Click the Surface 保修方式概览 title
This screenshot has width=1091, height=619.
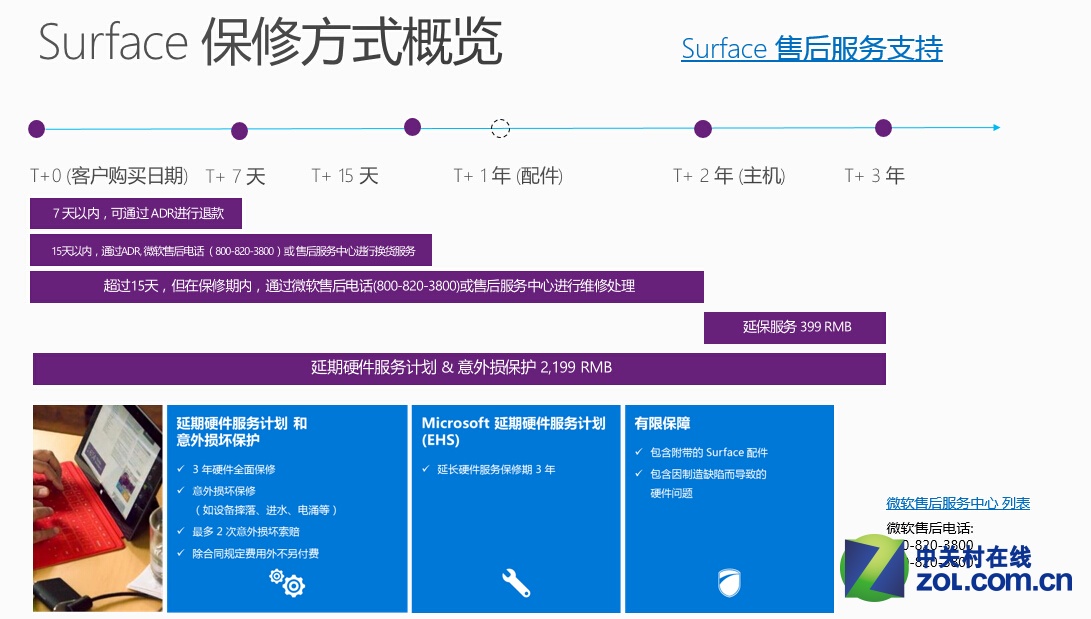point(270,43)
